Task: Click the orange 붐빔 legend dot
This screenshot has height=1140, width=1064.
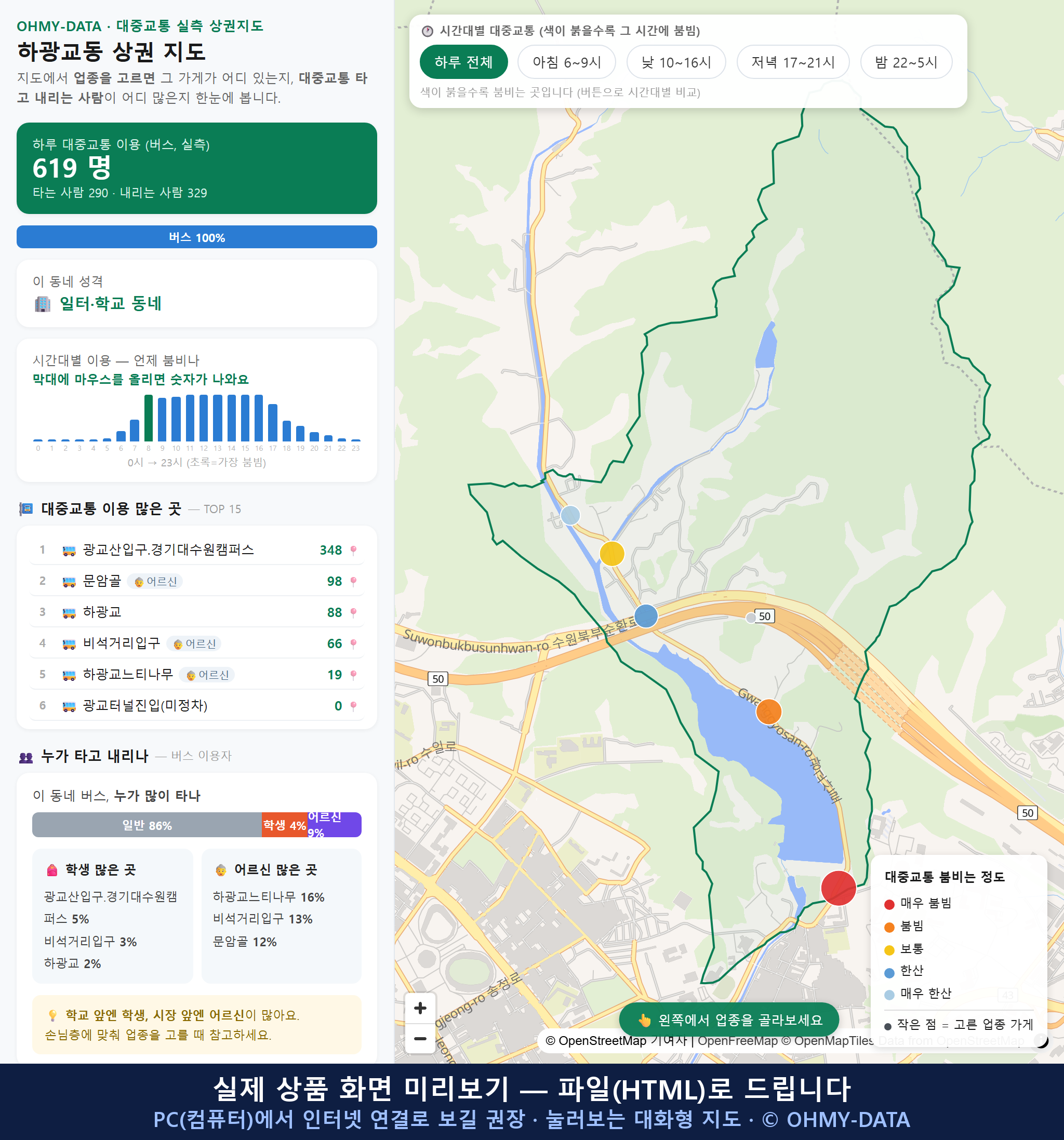Action: coord(889,927)
